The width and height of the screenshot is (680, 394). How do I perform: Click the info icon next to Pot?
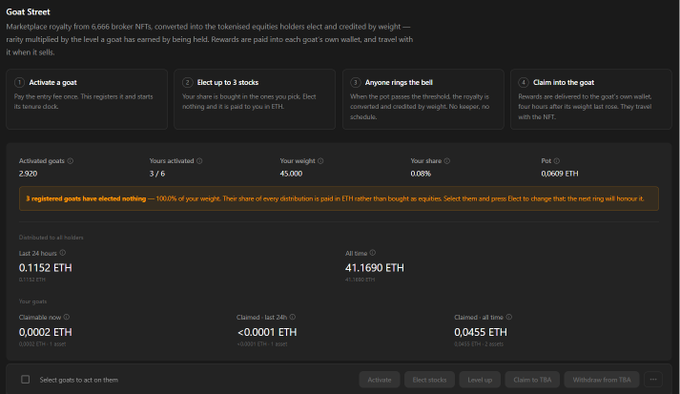[x=557, y=161]
